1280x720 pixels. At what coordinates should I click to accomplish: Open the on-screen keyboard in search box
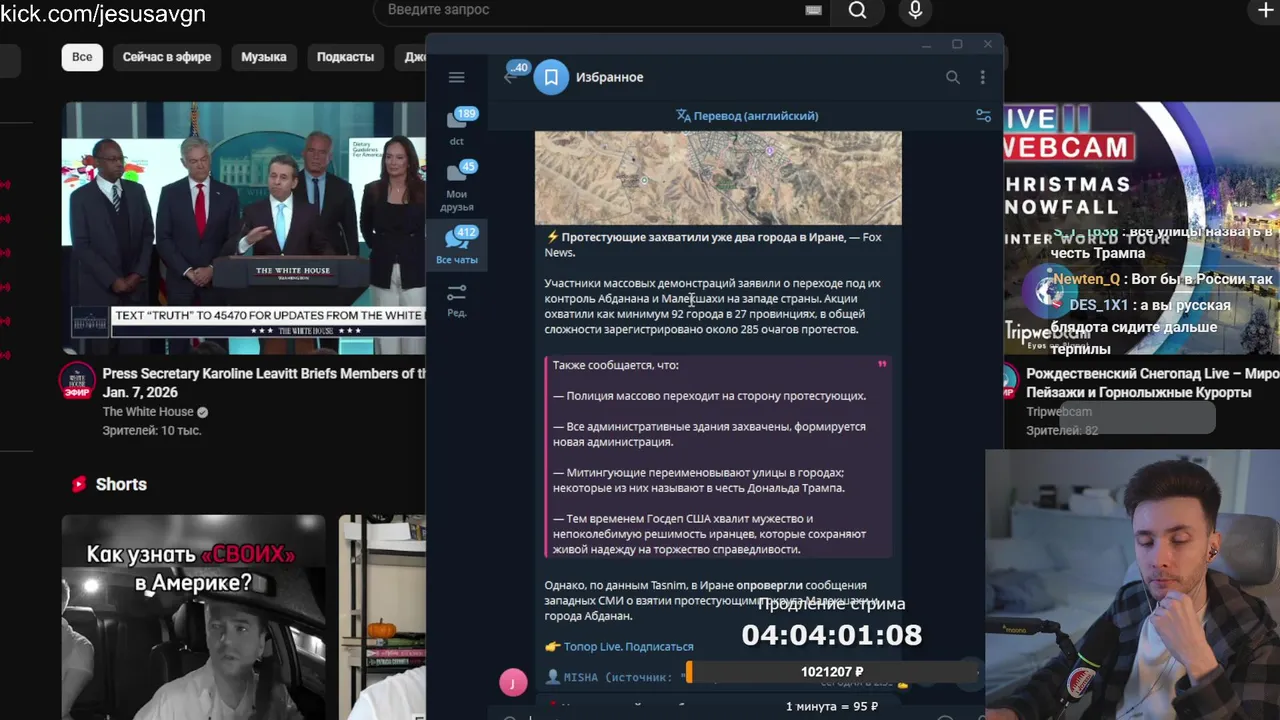[x=813, y=10]
